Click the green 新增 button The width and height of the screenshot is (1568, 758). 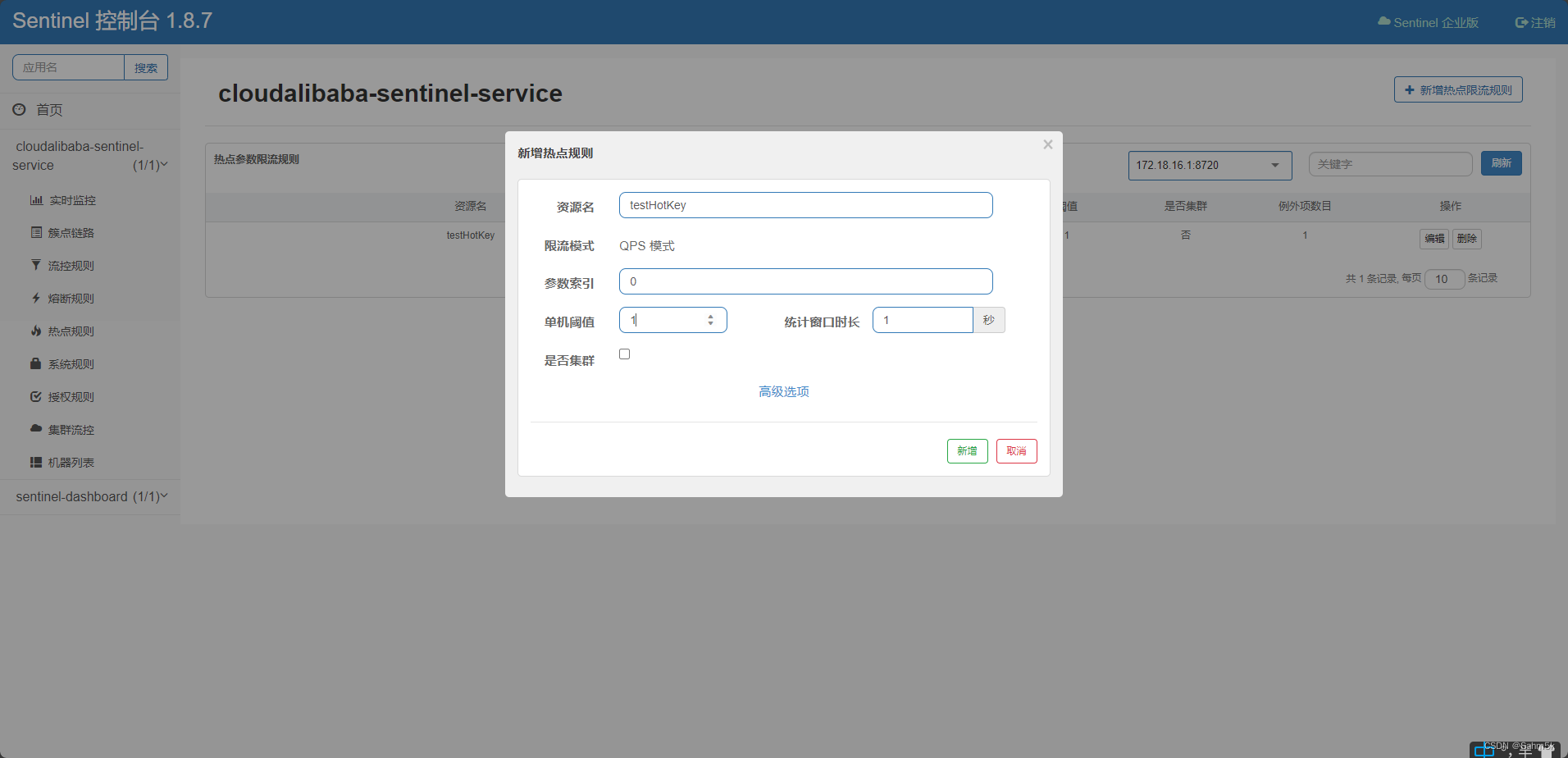click(967, 451)
